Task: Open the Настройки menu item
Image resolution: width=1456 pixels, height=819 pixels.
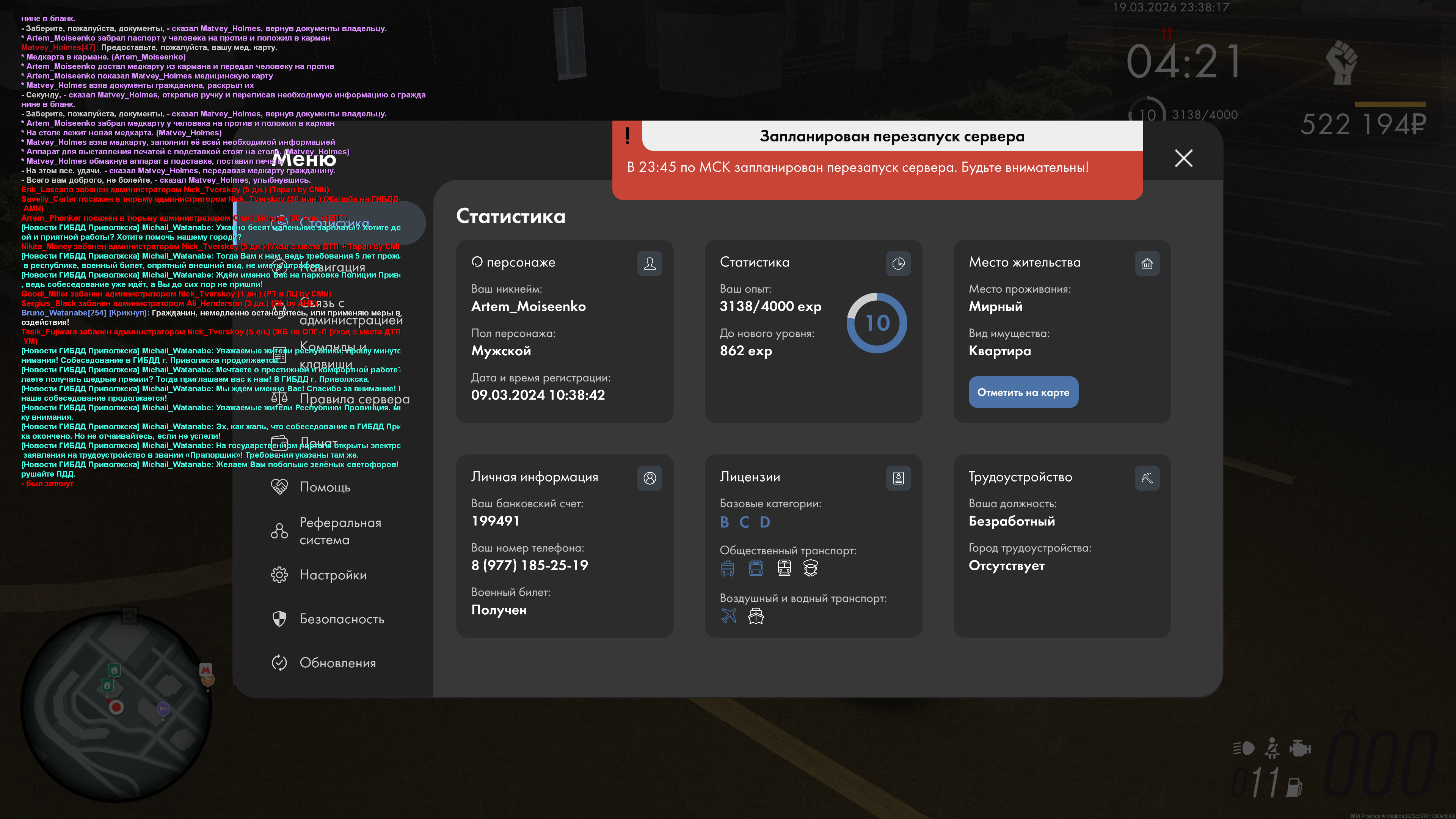Action: (333, 575)
